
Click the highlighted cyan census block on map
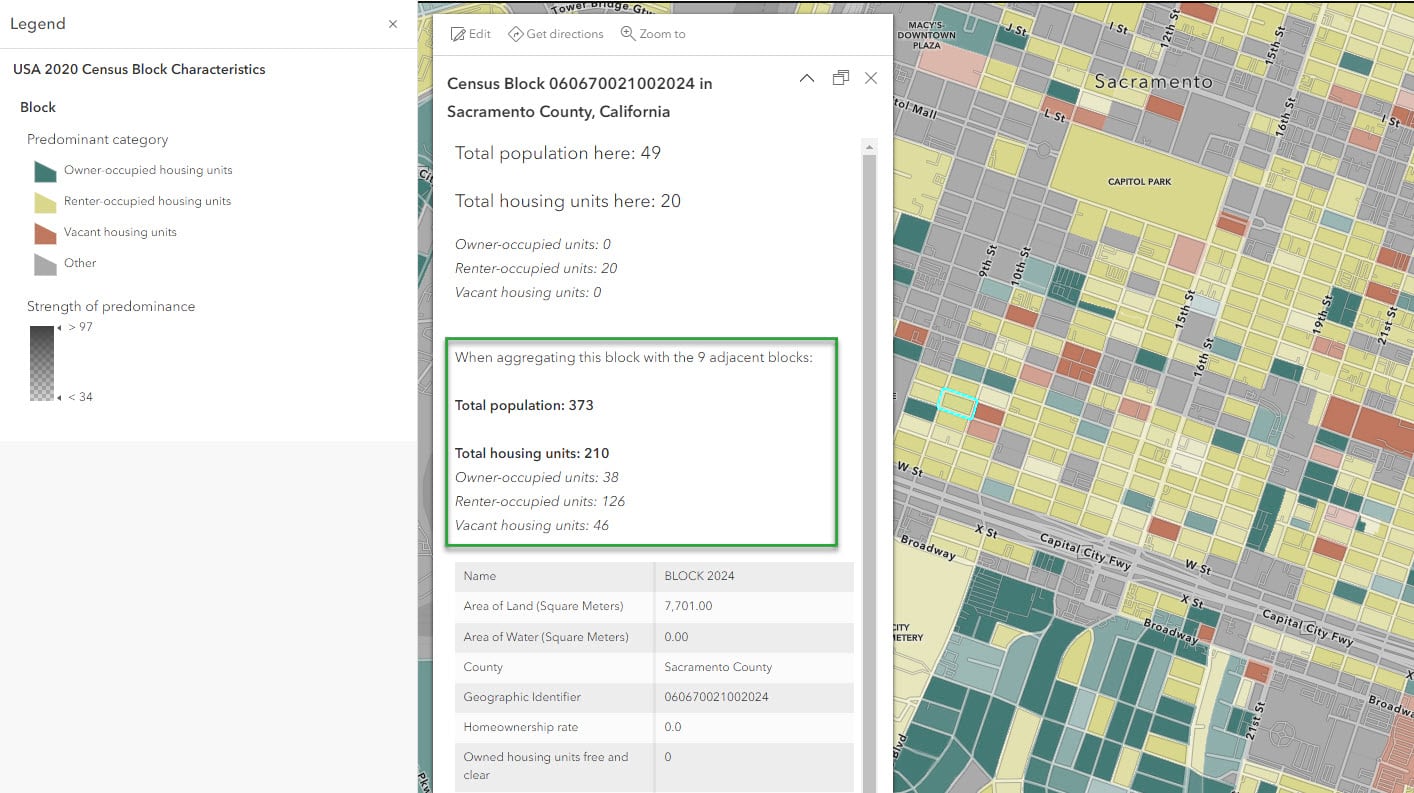click(x=957, y=403)
